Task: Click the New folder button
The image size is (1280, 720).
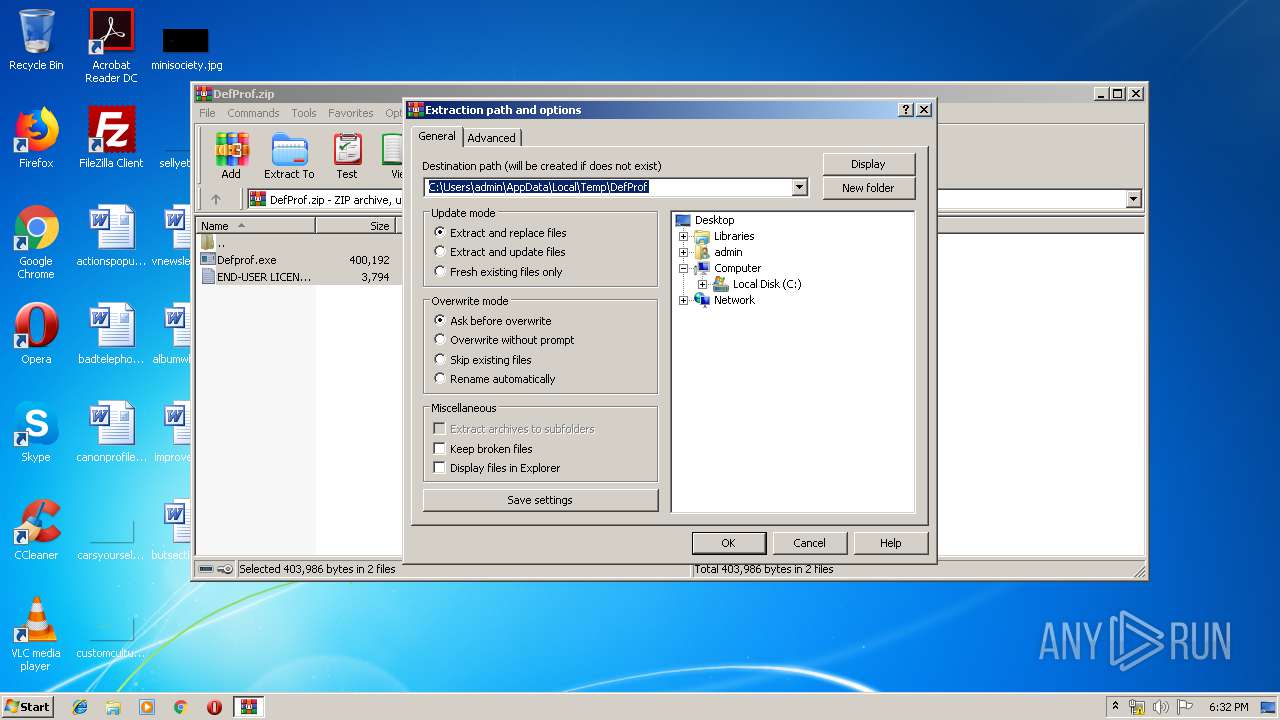Action: click(x=868, y=188)
